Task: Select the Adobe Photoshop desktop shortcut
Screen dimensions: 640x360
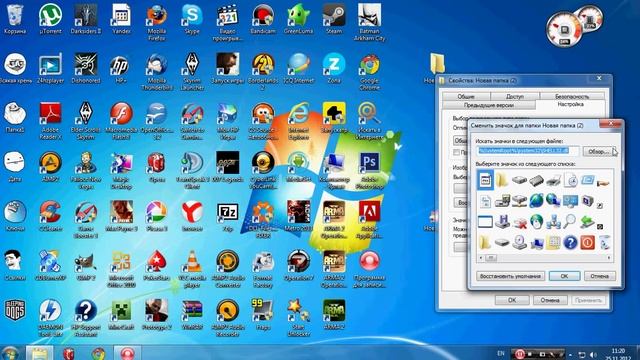Action: click(369, 171)
